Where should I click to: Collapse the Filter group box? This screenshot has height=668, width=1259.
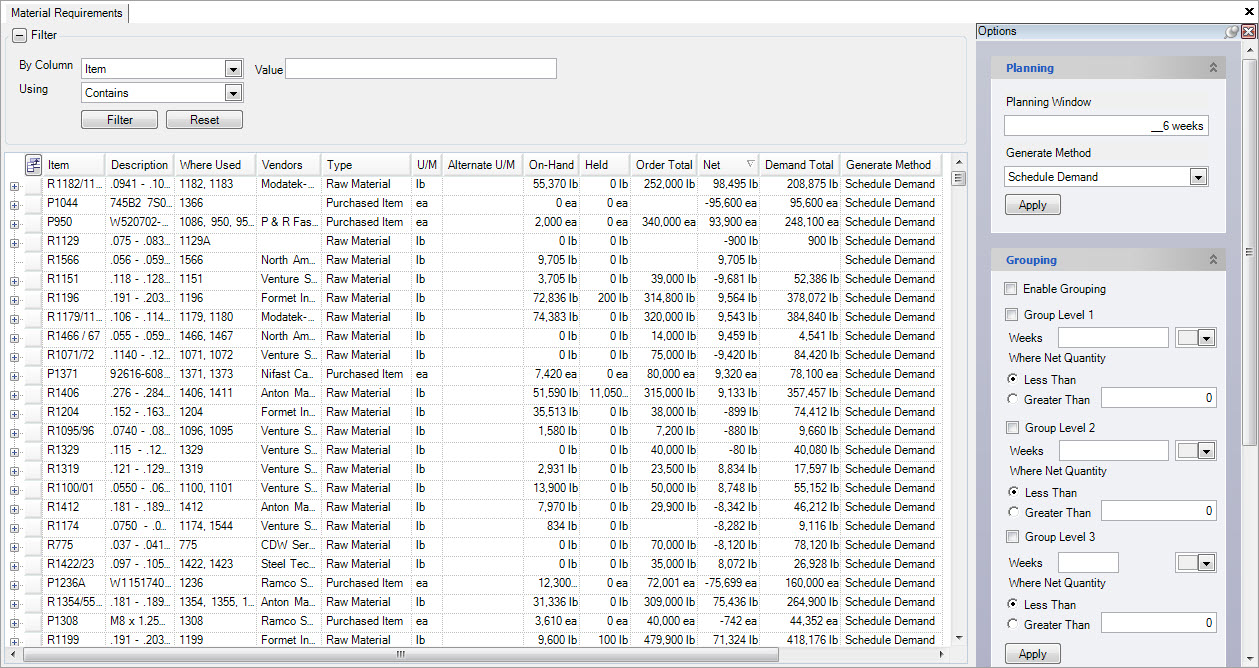coord(19,35)
